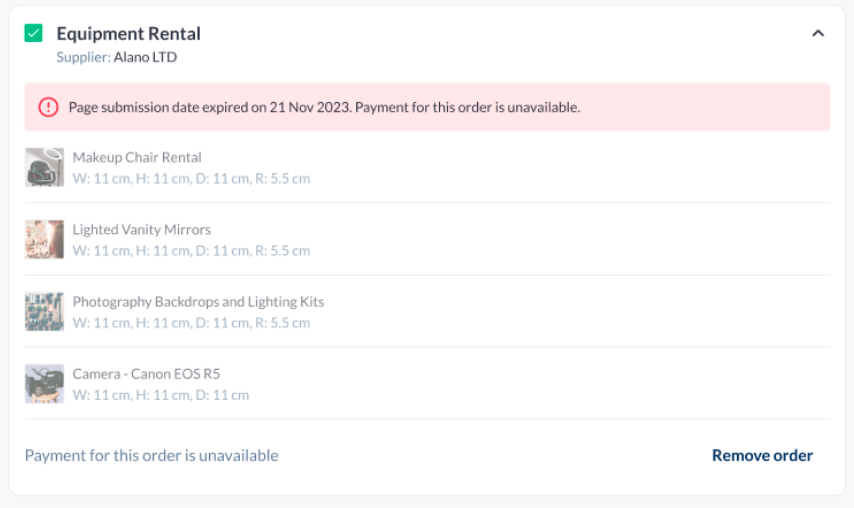The image size is (854, 508).
Task: Click the Lighted Vanity Mirrors dimensions text
Action: click(191, 251)
